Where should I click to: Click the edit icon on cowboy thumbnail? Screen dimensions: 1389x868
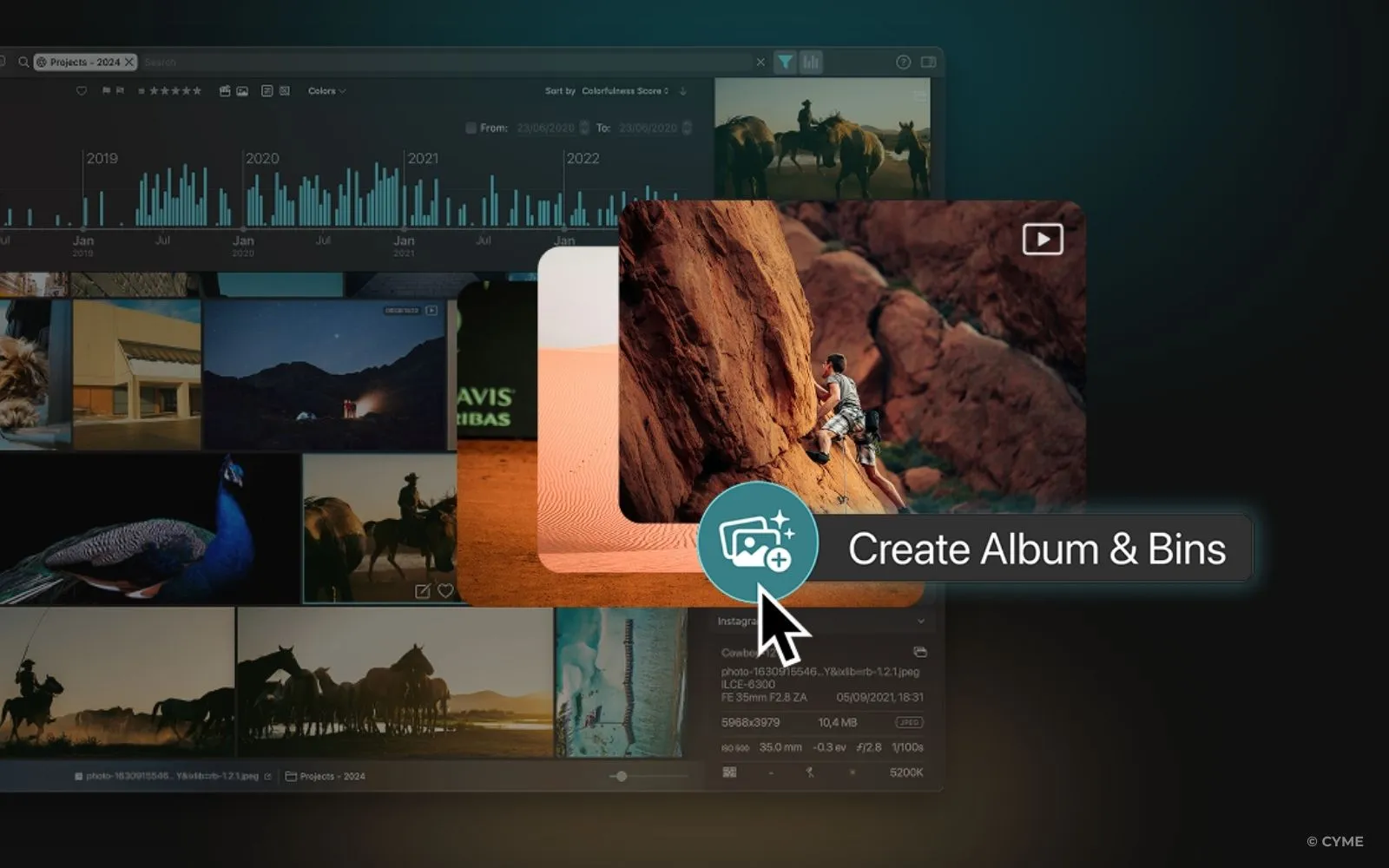(x=423, y=591)
